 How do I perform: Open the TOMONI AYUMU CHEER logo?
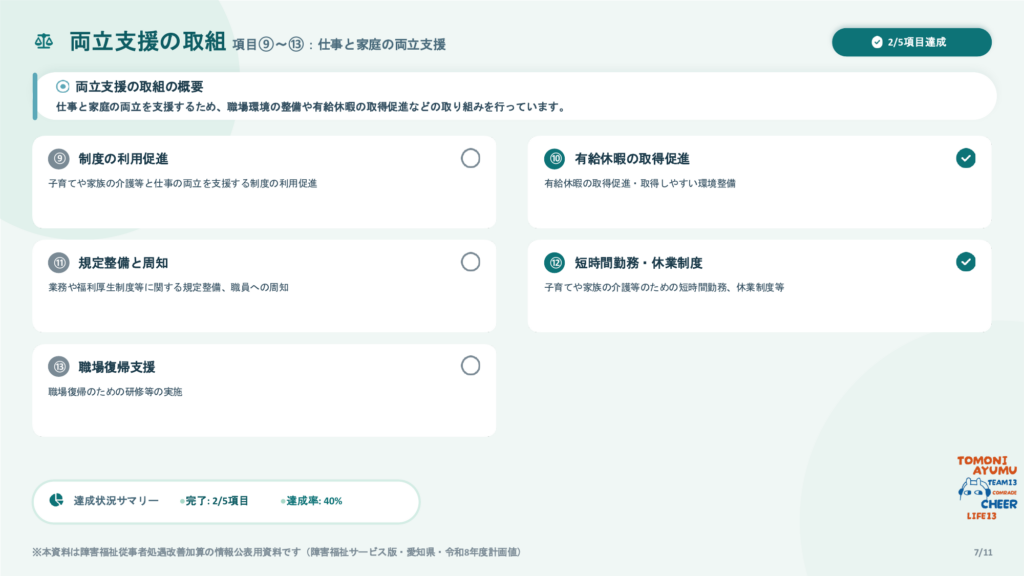pyautogui.click(x=987, y=488)
